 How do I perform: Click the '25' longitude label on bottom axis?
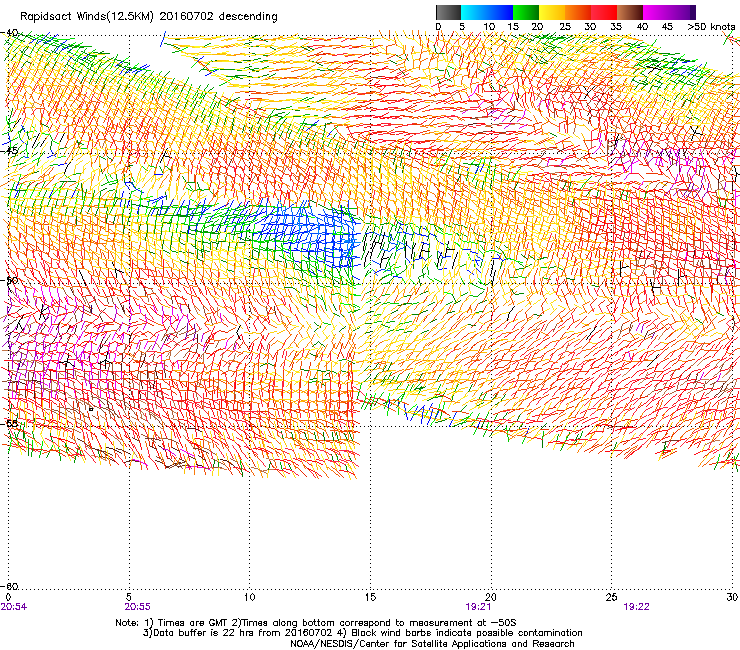coord(611,597)
